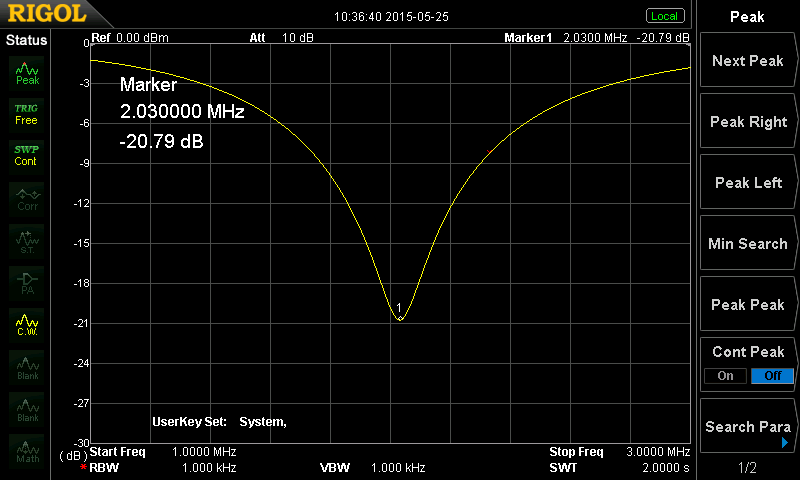Select the C.W. trace icon
The height and width of the screenshot is (480, 800).
[27, 324]
